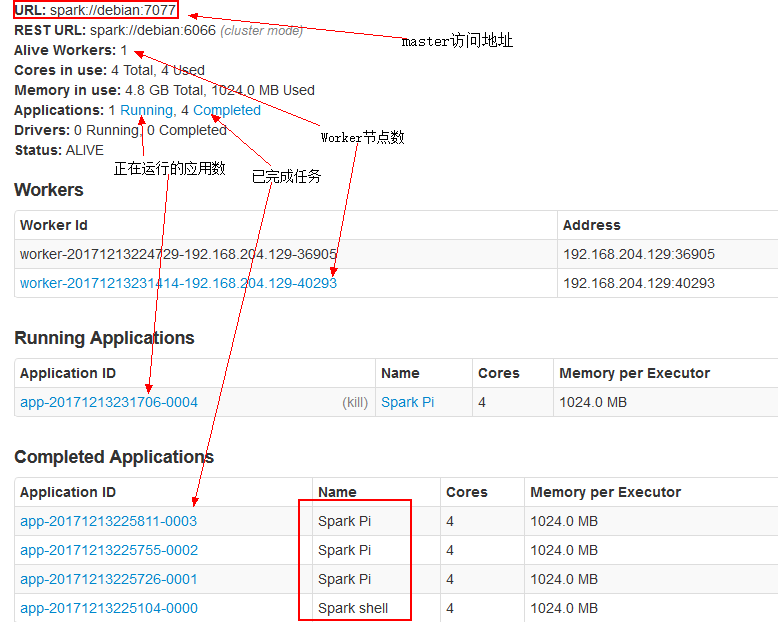This screenshot has width=778, height=622.
Task: Select the address 192.168.204.129:40293
Action: (639, 283)
